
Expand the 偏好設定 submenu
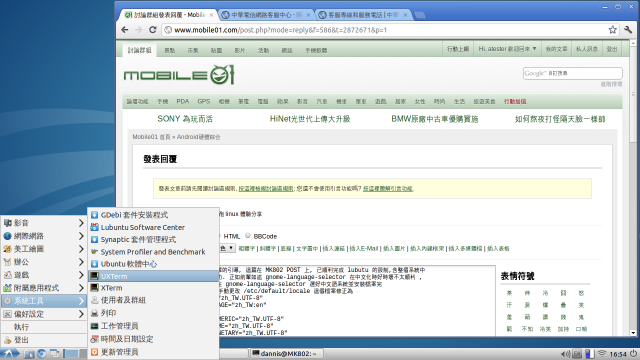point(43,314)
